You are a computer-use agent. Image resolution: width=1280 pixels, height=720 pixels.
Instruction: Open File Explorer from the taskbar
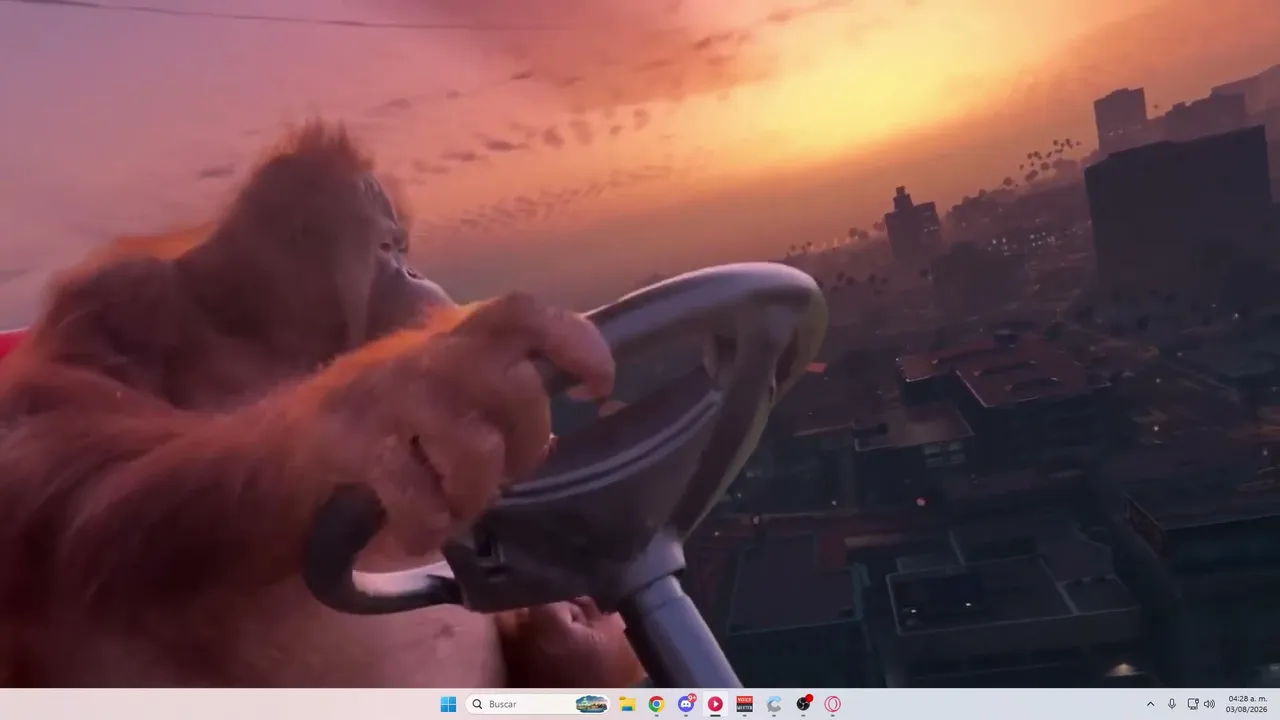tap(627, 704)
